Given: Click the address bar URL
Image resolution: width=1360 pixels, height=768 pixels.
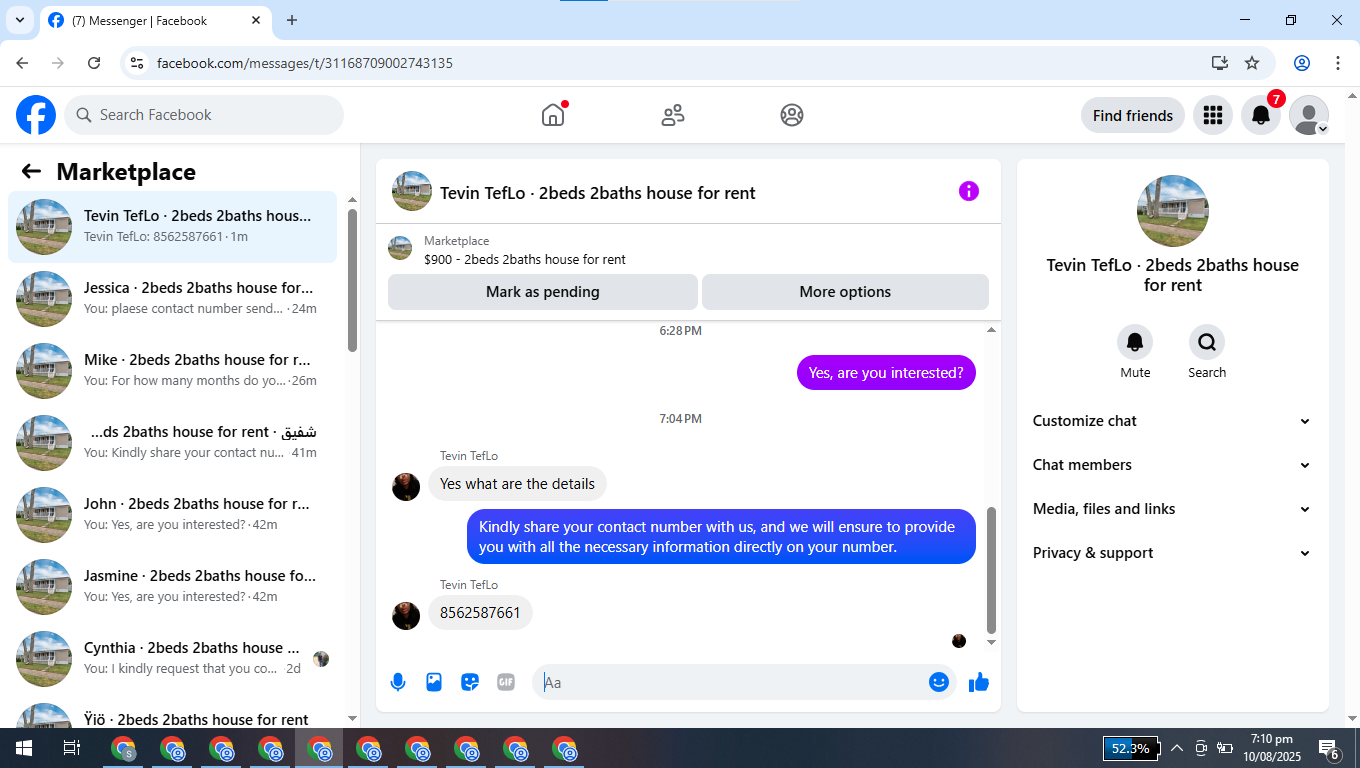Looking at the screenshot, I should [x=305, y=63].
